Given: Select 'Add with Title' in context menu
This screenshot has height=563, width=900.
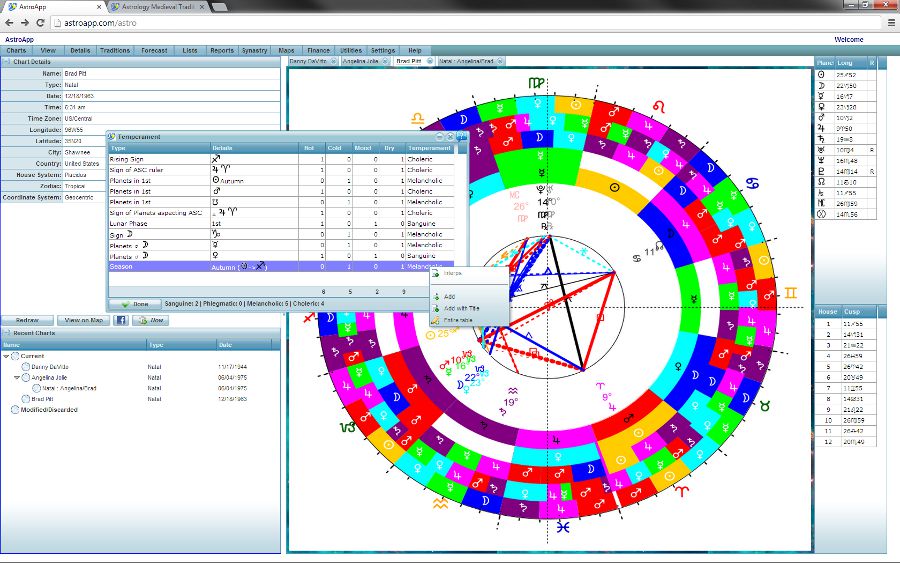Looking at the screenshot, I should click(x=461, y=308).
